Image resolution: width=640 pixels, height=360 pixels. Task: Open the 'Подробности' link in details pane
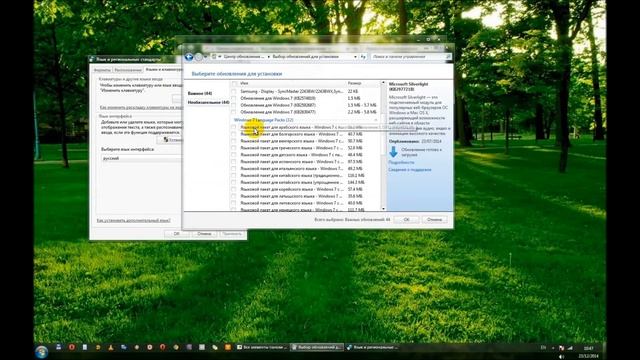[x=401, y=162]
